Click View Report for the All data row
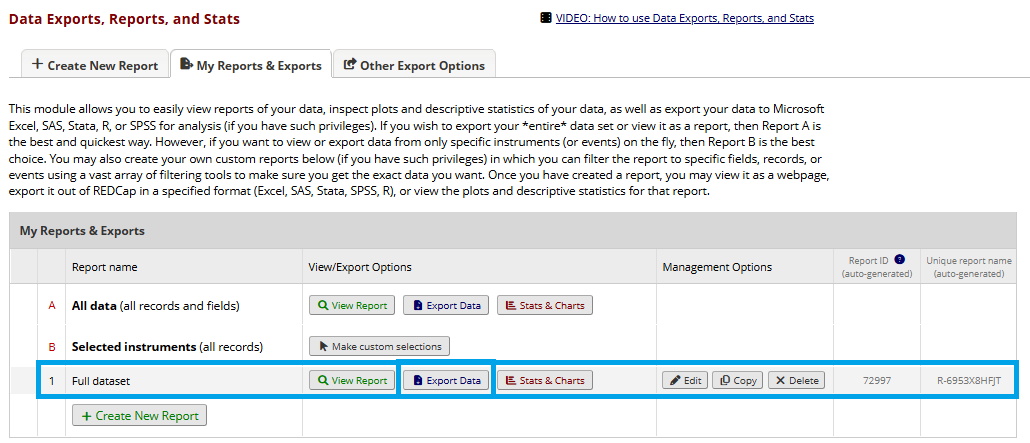Viewport: 1030px width, 443px height. click(x=352, y=305)
